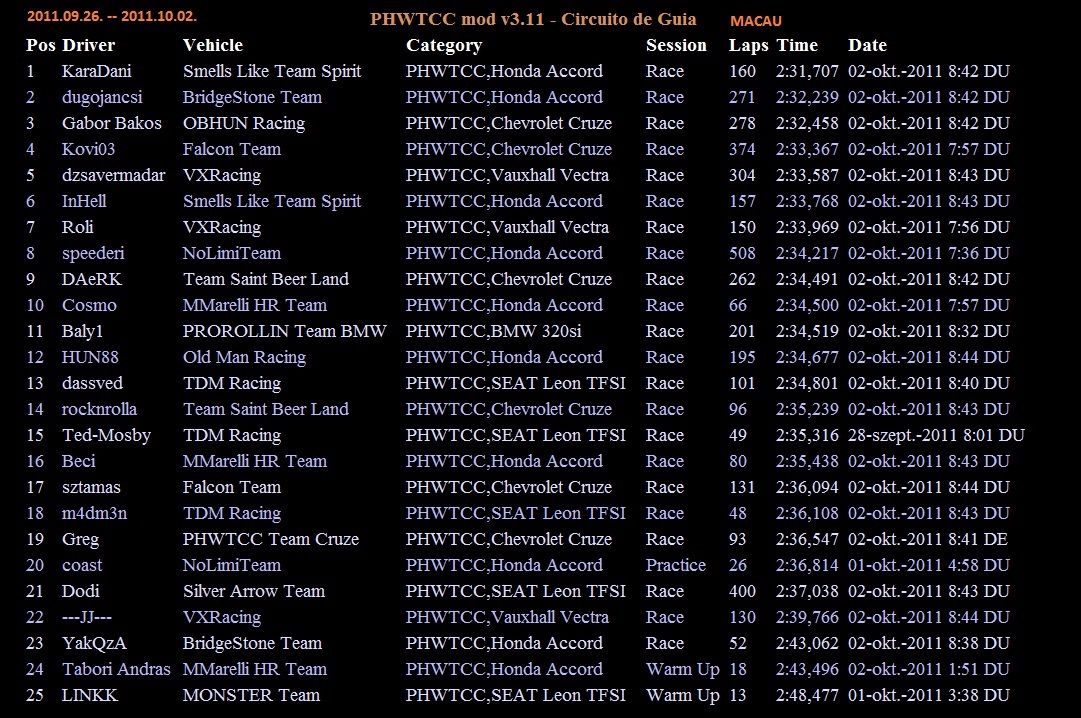Select driver Tabori Andras

point(116,670)
